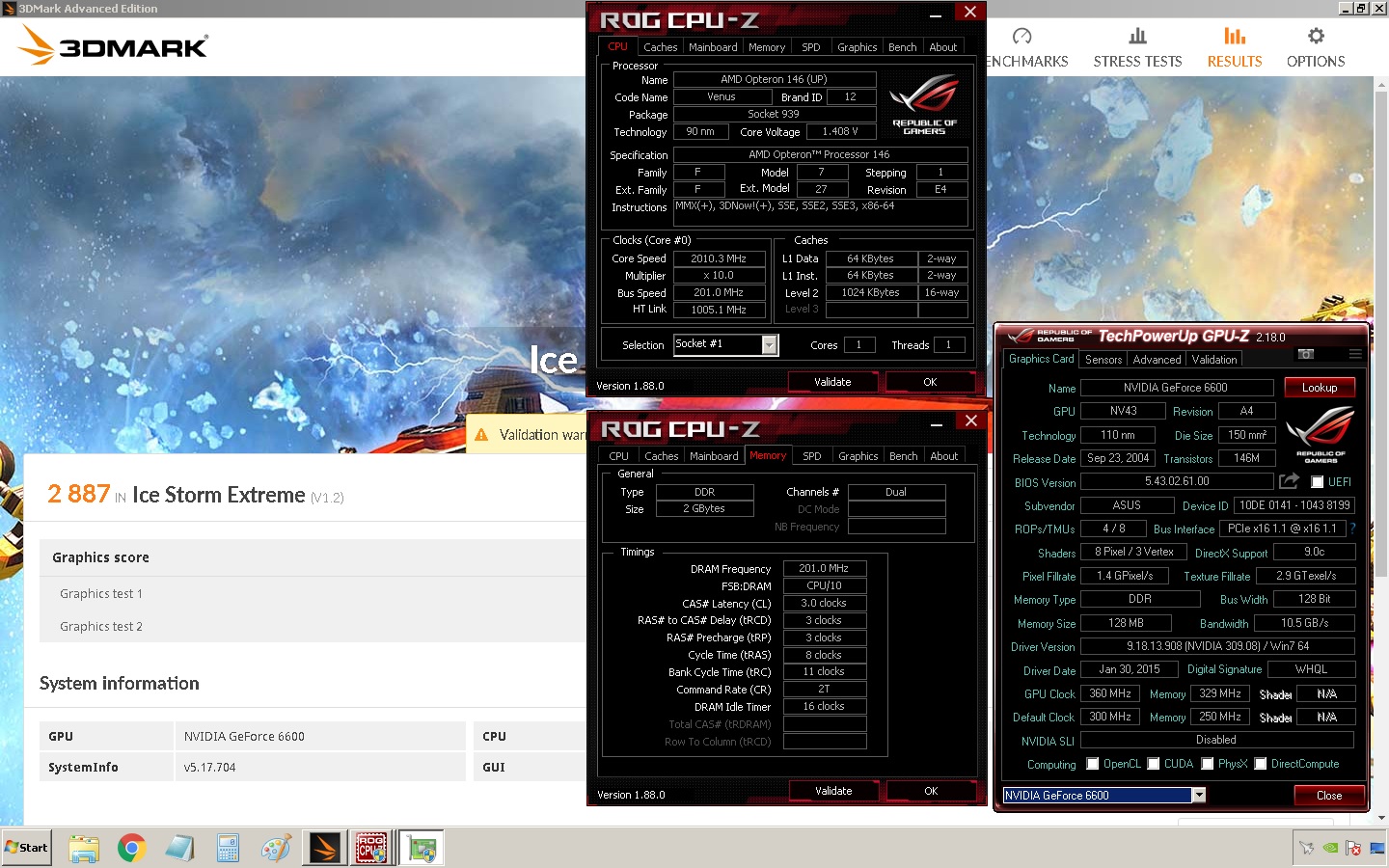Viewport: 1389px width, 868px height.
Task: Click the 3DMark logo in the header
Action: pyautogui.click(x=113, y=44)
